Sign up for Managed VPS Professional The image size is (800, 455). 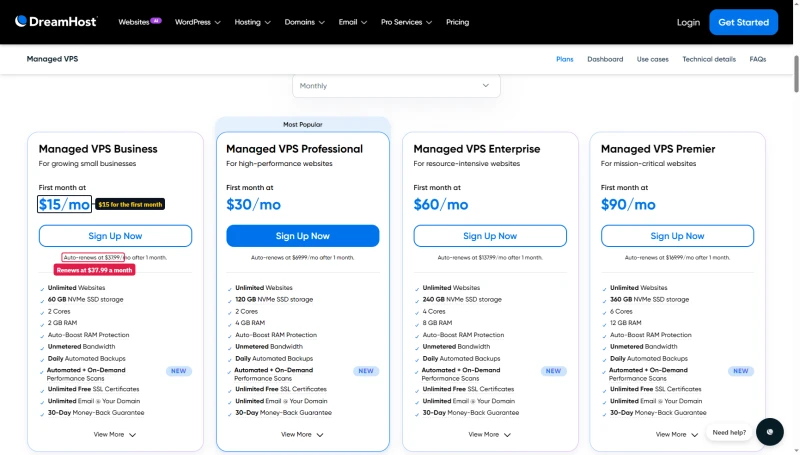(x=303, y=236)
